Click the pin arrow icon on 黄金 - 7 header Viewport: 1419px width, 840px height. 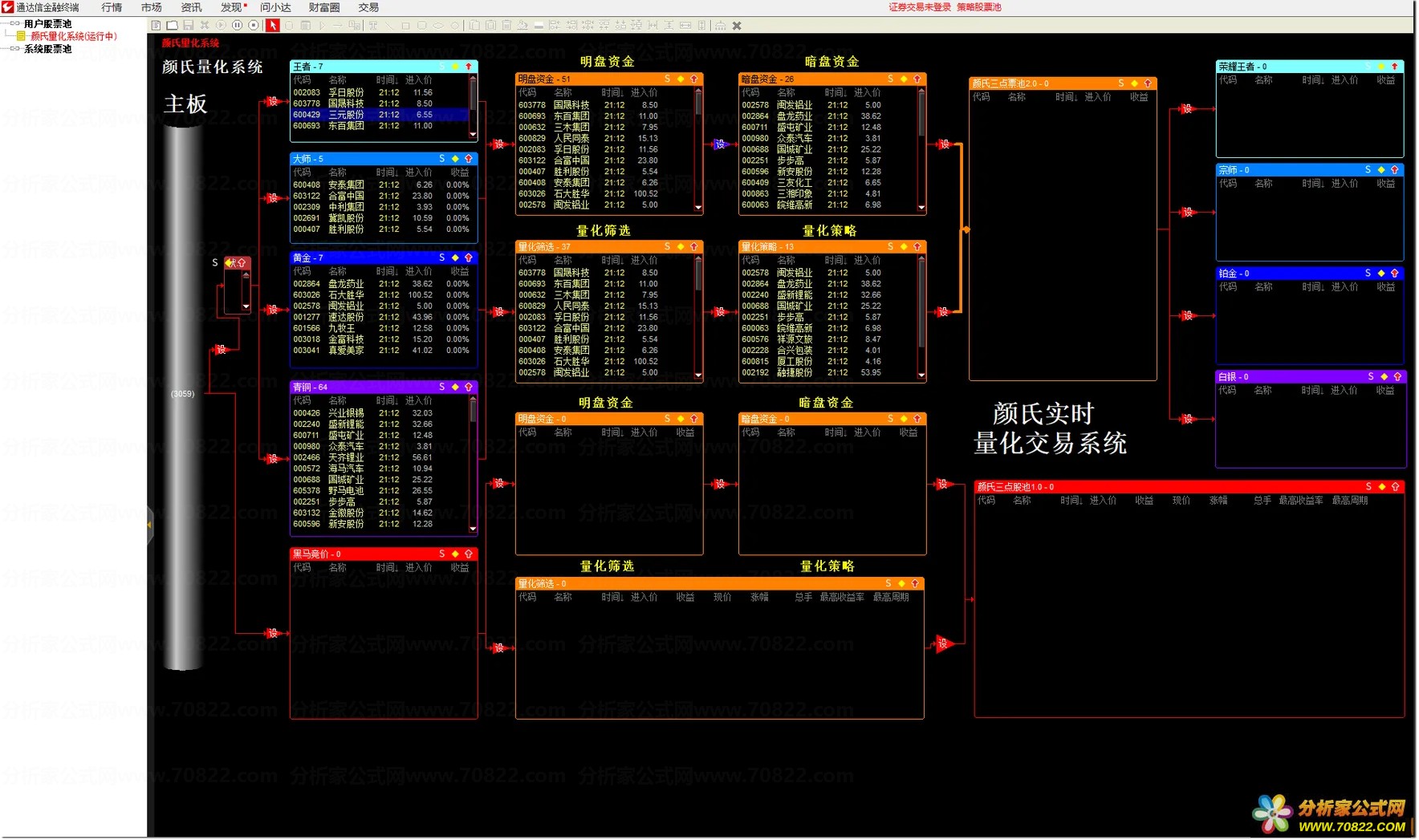click(469, 258)
